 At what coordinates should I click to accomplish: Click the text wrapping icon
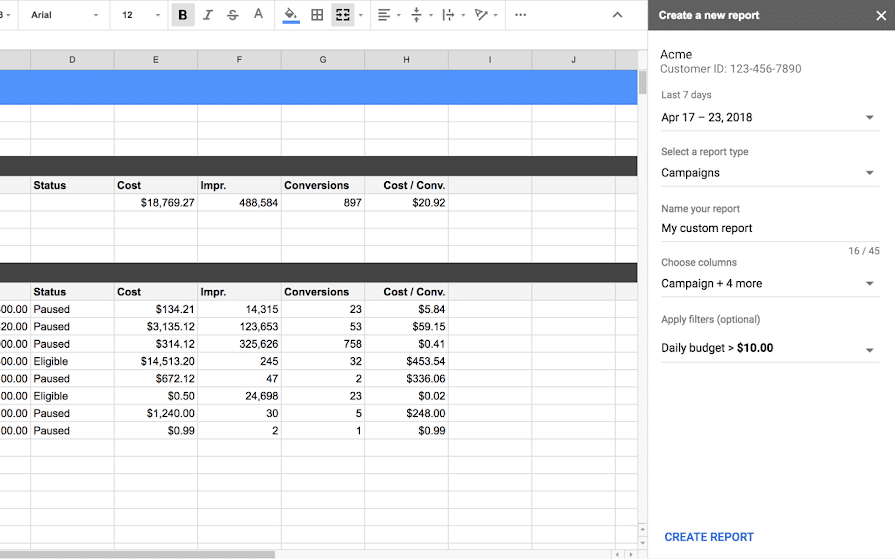click(448, 15)
